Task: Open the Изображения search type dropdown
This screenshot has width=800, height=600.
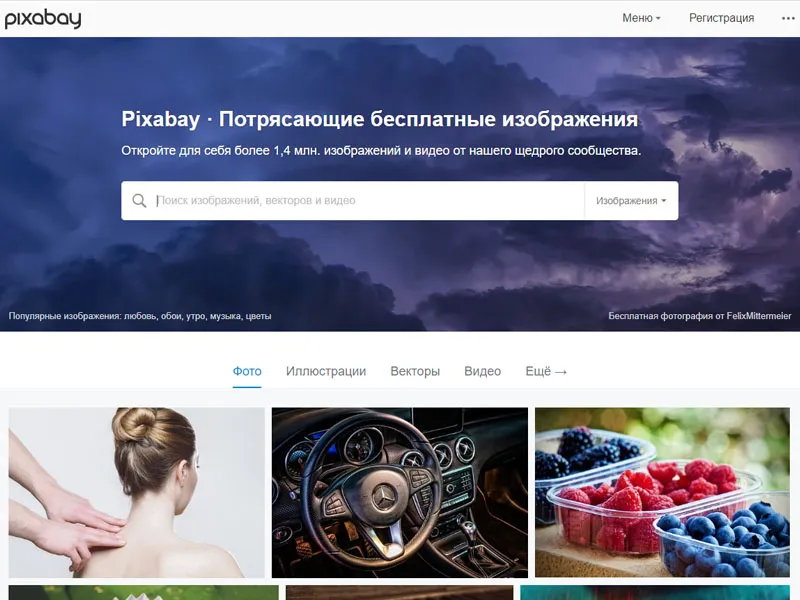Action: [x=631, y=201]
